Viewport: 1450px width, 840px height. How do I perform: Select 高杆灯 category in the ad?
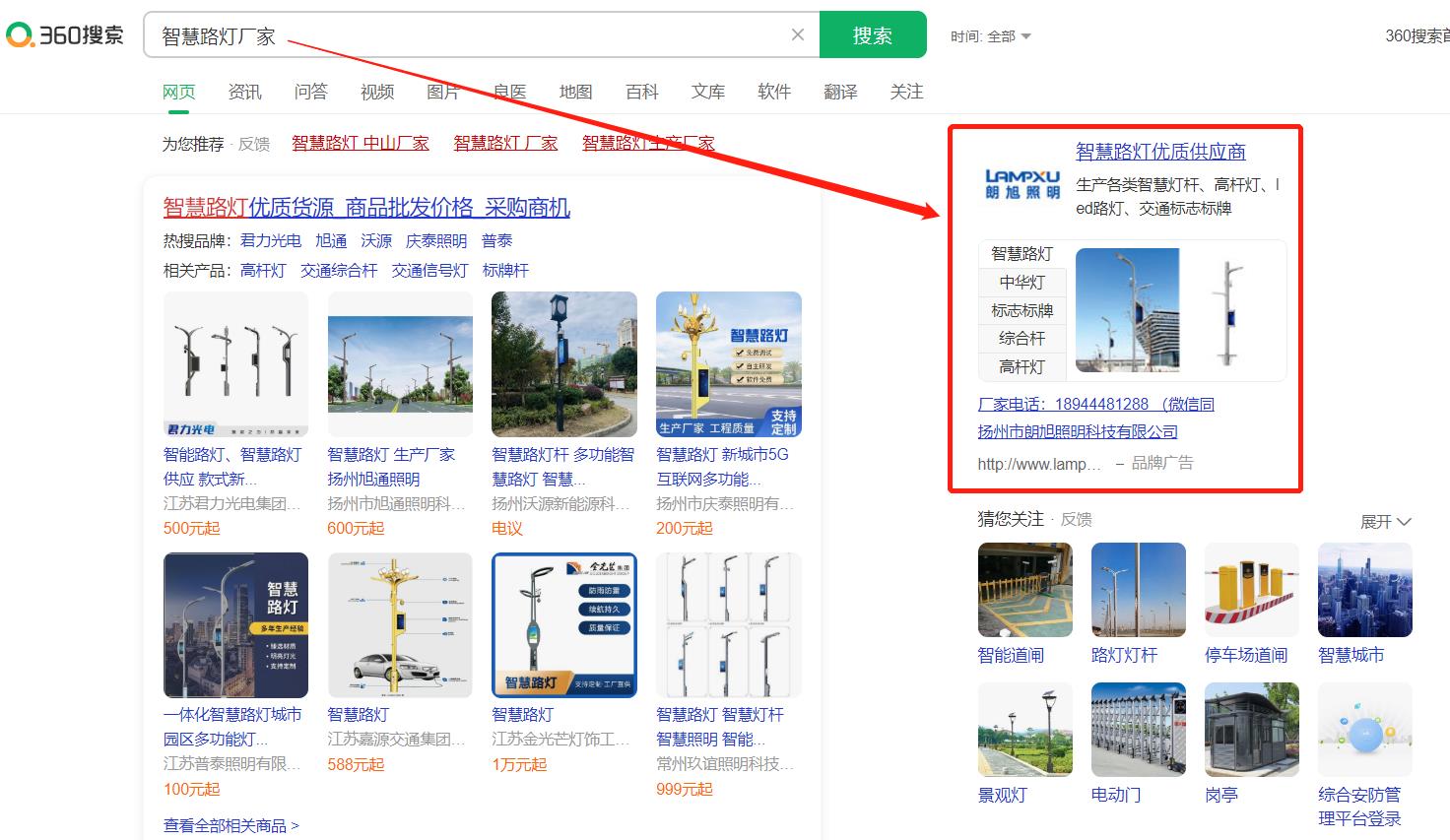(1022, 367)
